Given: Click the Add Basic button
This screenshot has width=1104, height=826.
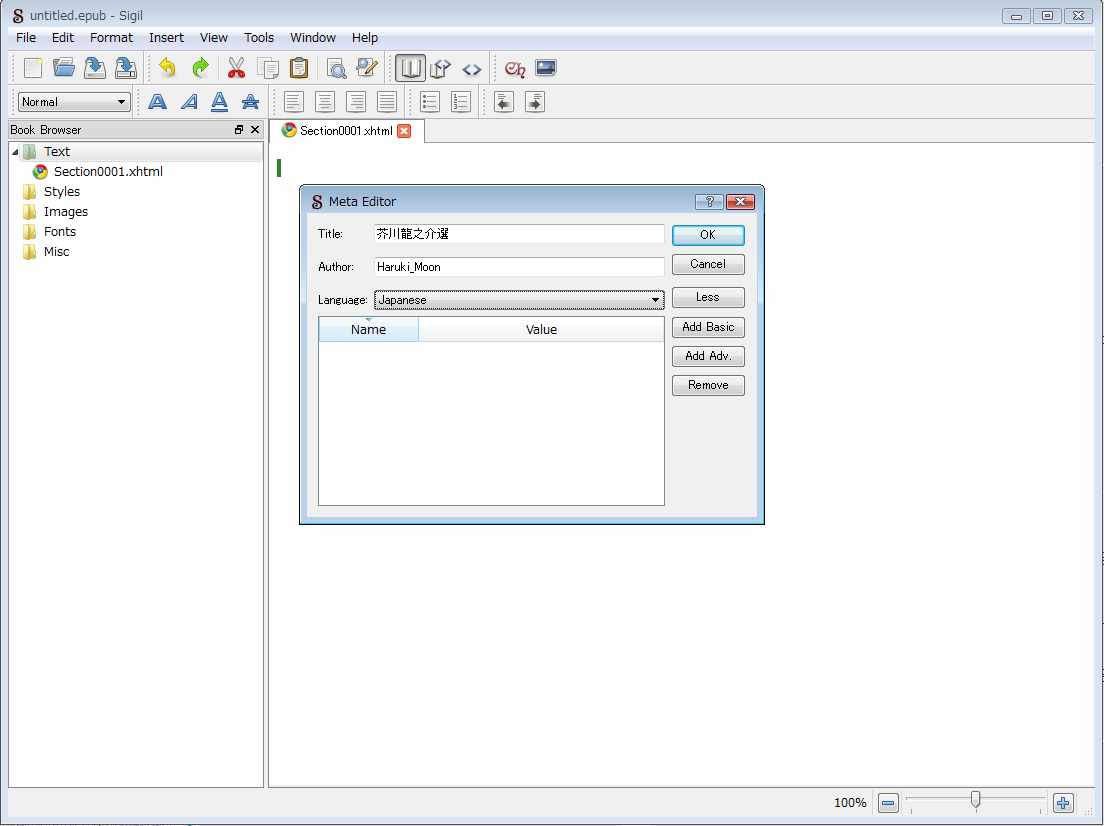Looking at the screenshot, I should click(708, 327).
